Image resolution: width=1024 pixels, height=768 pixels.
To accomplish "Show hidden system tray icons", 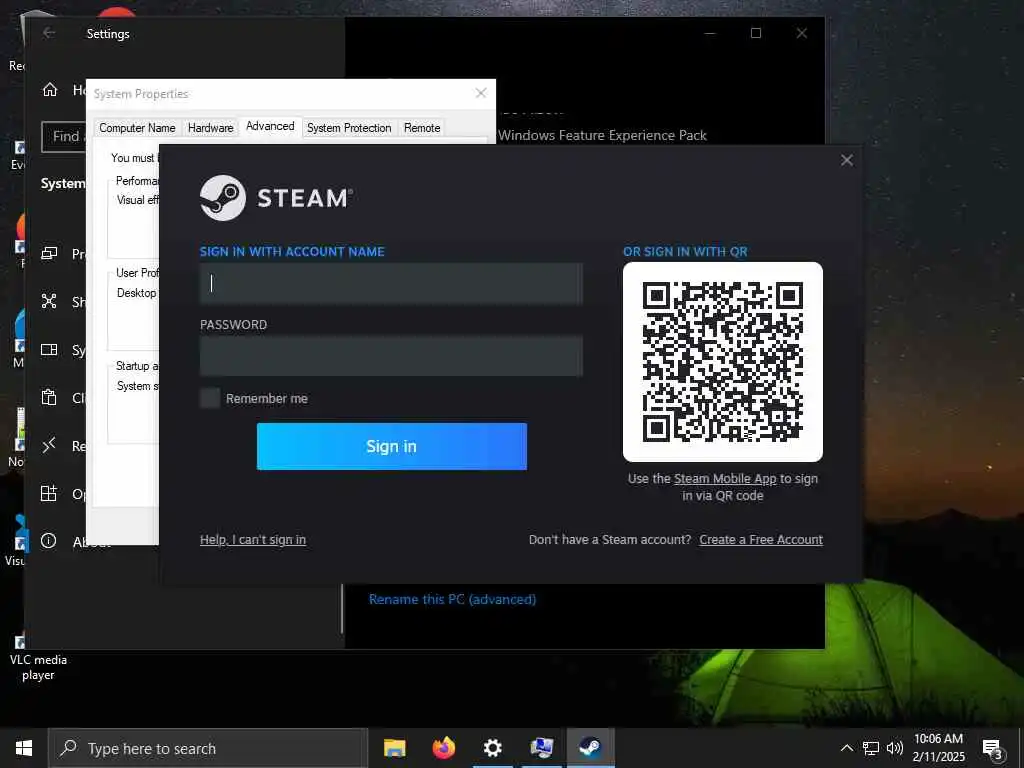I will 846,748.
